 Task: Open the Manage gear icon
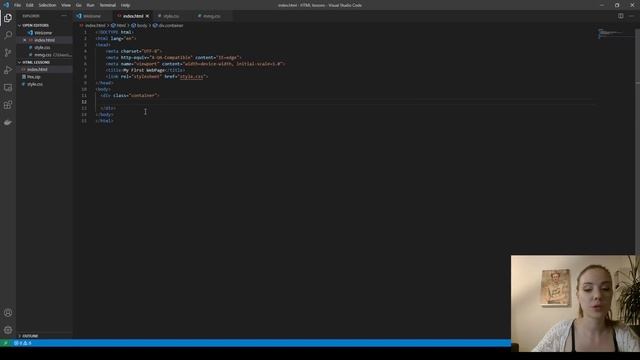pyautogui.click(x=8, y=330)
